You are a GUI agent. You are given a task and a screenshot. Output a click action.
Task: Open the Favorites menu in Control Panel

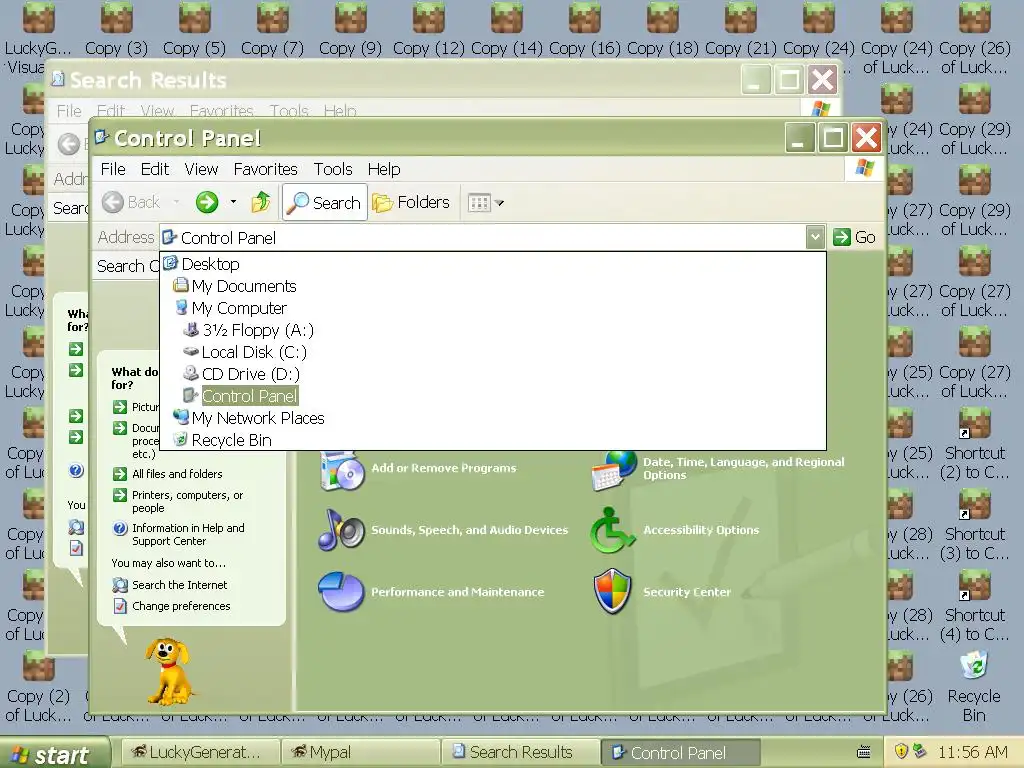tap(266, 169)
